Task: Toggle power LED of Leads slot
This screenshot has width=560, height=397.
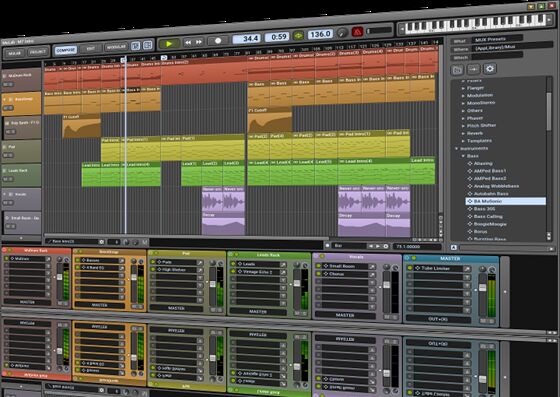Action: coord(233,264)
